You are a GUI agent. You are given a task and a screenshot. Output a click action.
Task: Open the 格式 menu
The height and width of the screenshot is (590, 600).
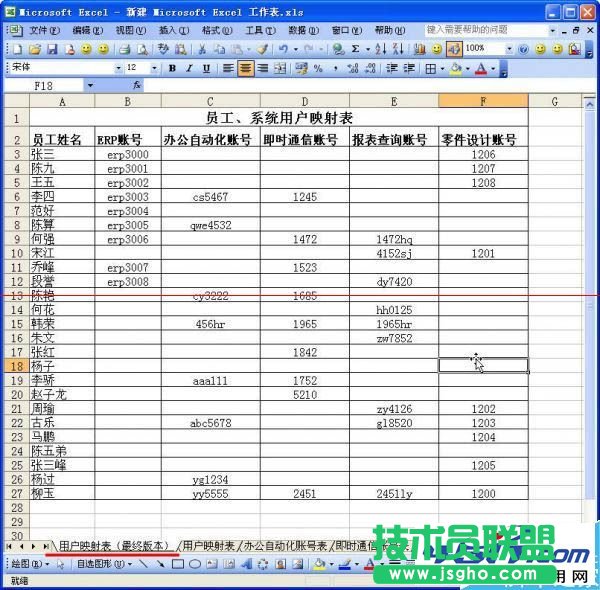(x=211, y=30)
